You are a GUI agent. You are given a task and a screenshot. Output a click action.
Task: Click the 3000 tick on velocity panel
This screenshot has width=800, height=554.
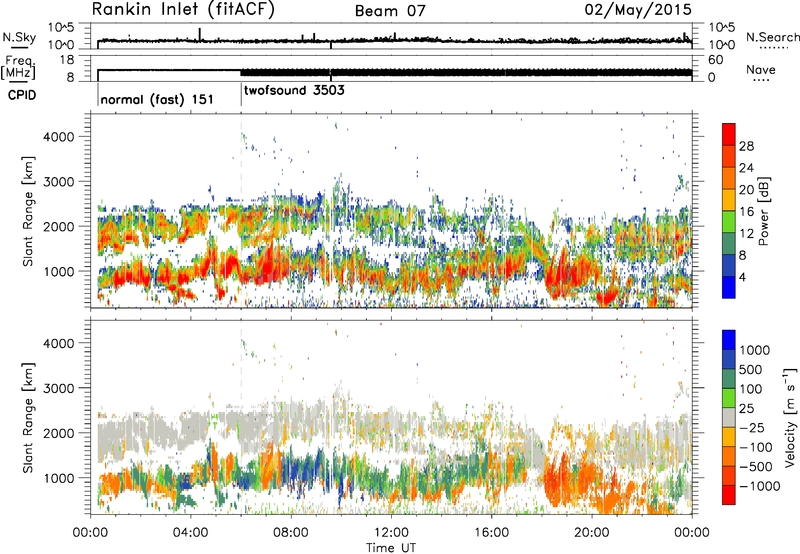(58, 388)
